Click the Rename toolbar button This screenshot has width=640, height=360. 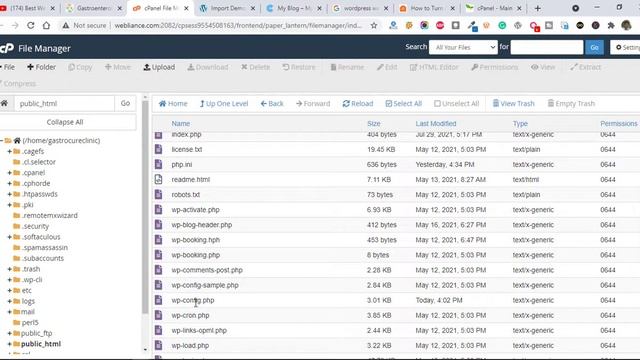pos(347,67)
